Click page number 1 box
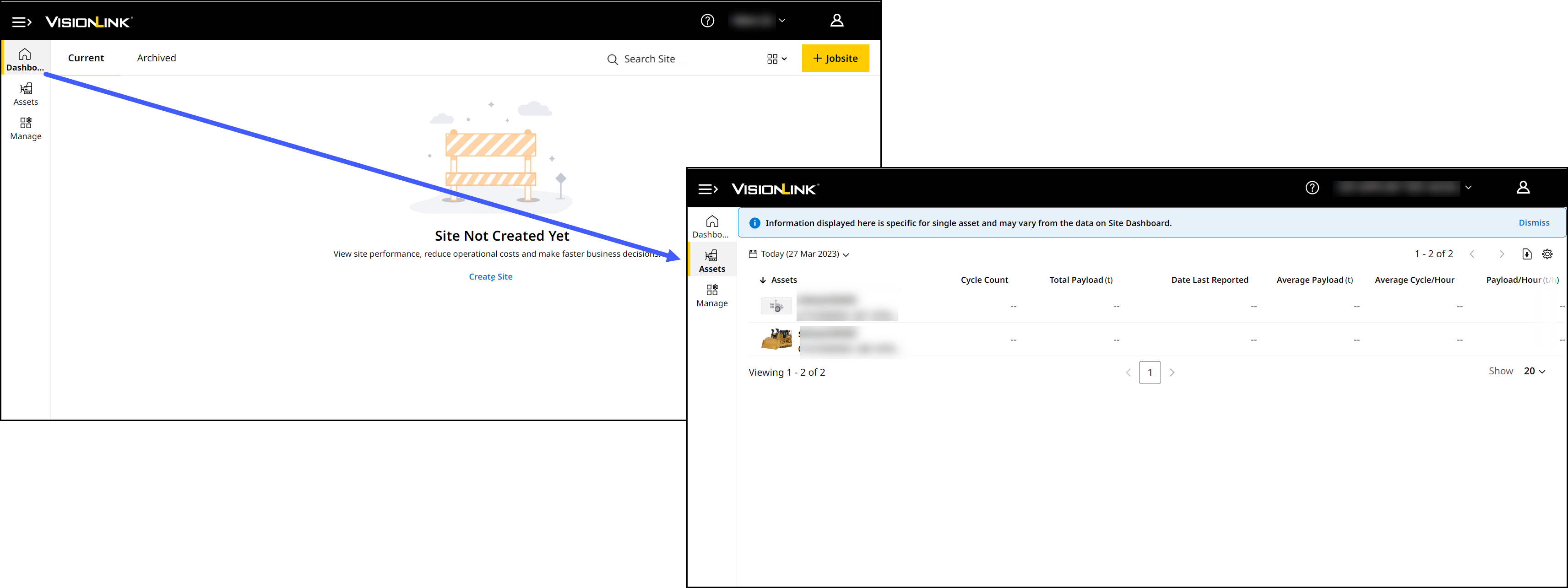The width and height of the screenshot is (1568, 588). pyautogui.click(x=1150, y=372)
